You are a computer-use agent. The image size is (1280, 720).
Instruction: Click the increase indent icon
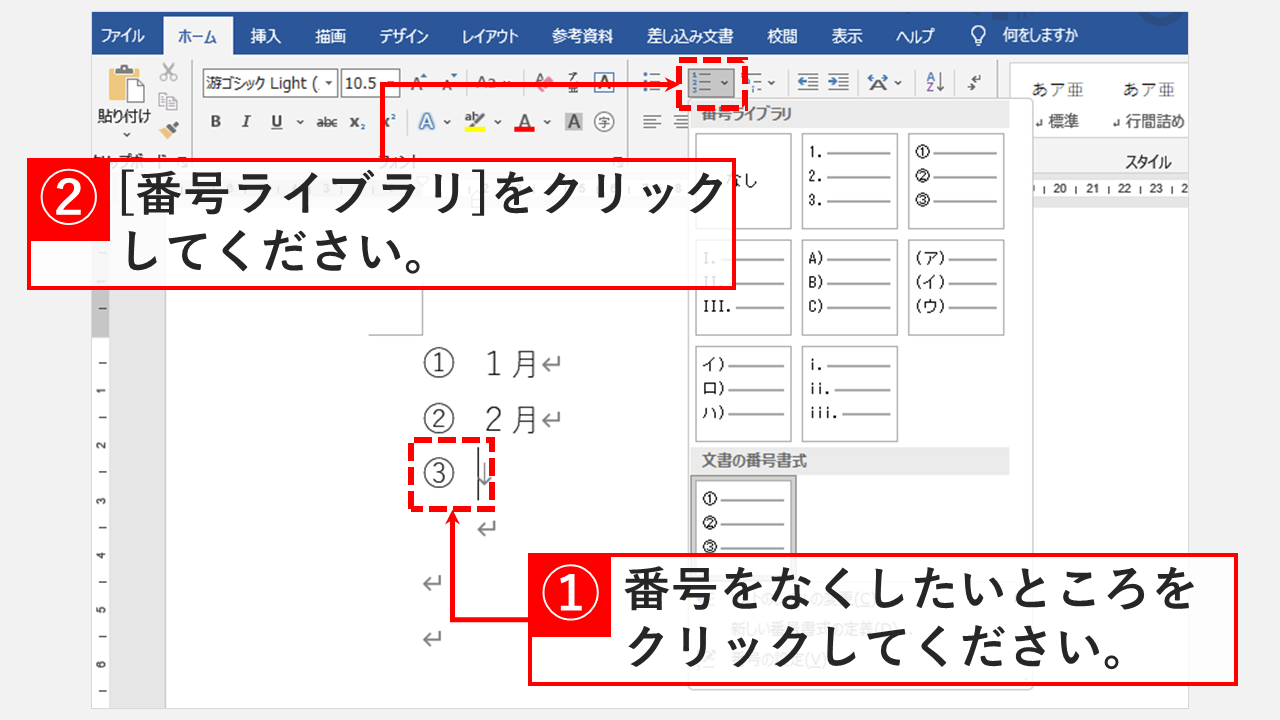click(838, 82)
